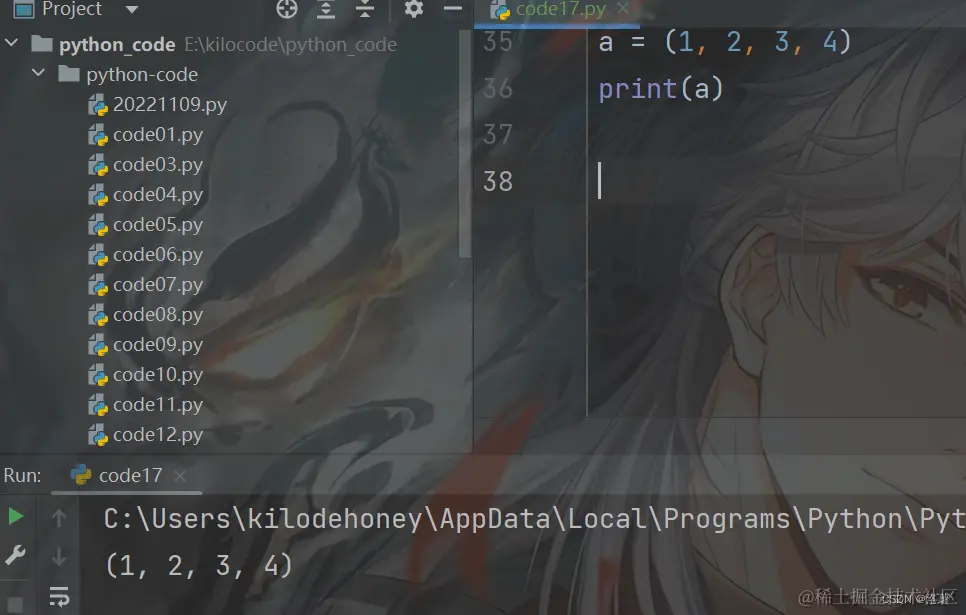Close the code17 run tab
This screenshot has width=966, height=615.
tap(179, 476)
